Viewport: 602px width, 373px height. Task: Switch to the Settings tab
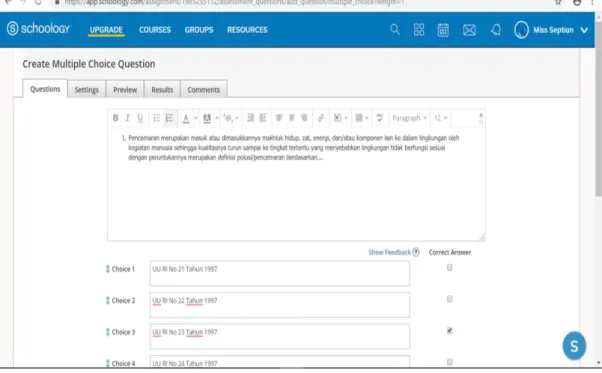pos(86,90)
